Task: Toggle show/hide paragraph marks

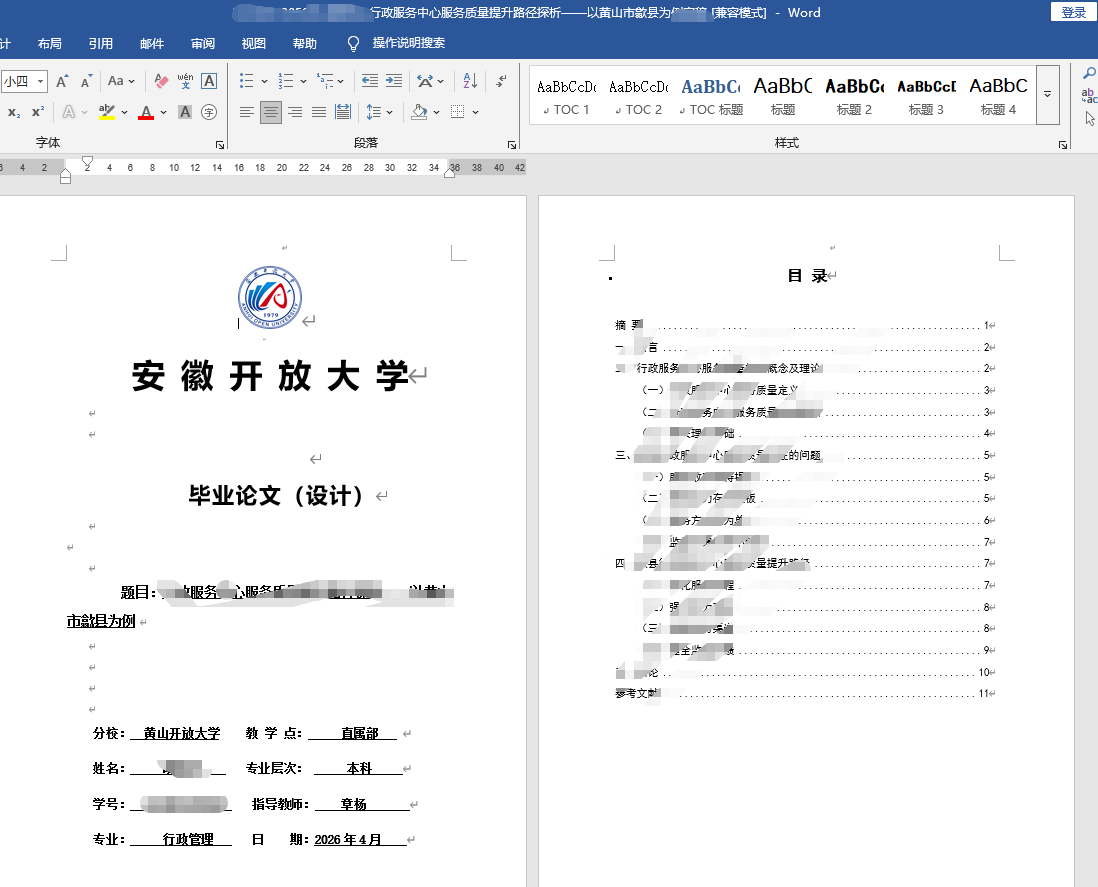Action: click(501, 81)
